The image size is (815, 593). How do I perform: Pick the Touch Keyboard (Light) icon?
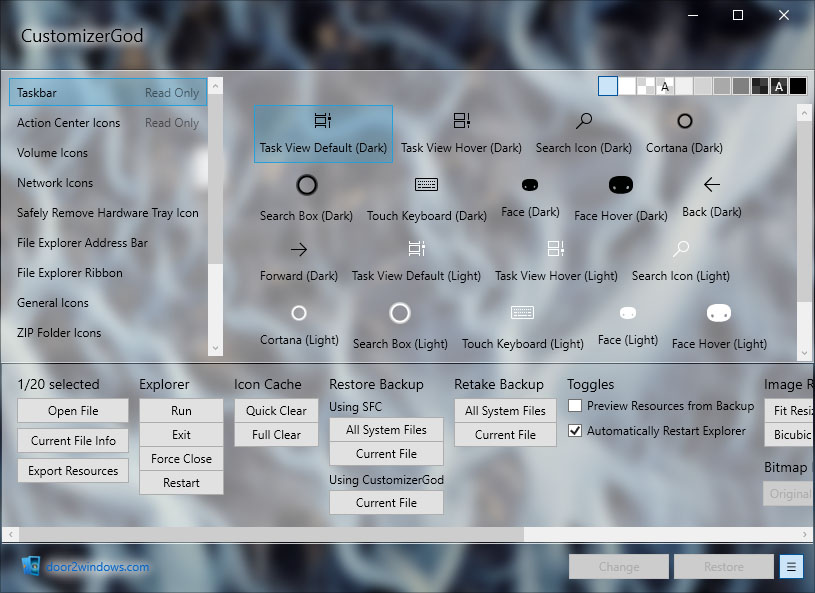pyautogui.click(x=522, y=325)
